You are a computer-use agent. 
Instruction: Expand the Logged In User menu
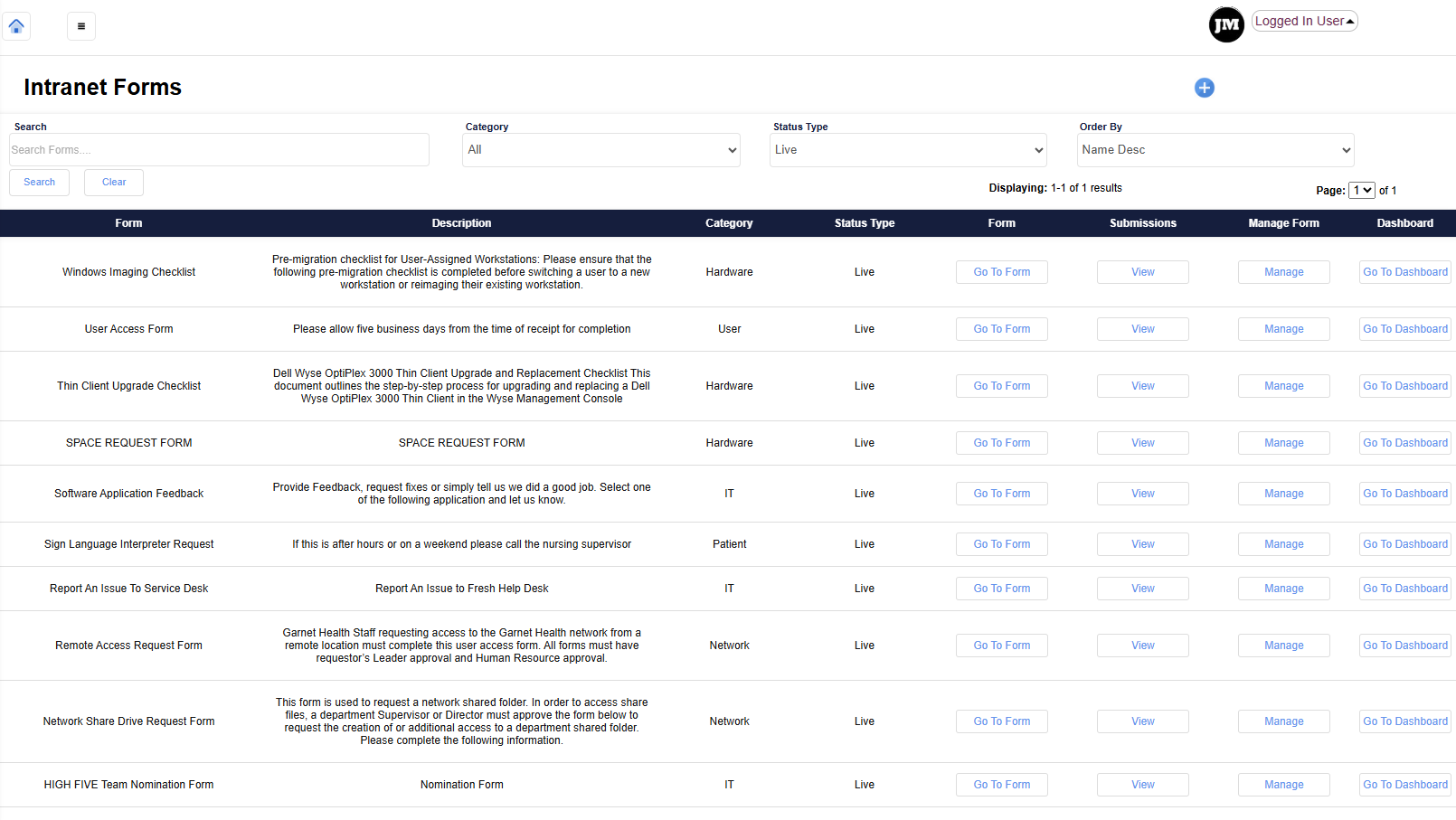click(1305, 21)
